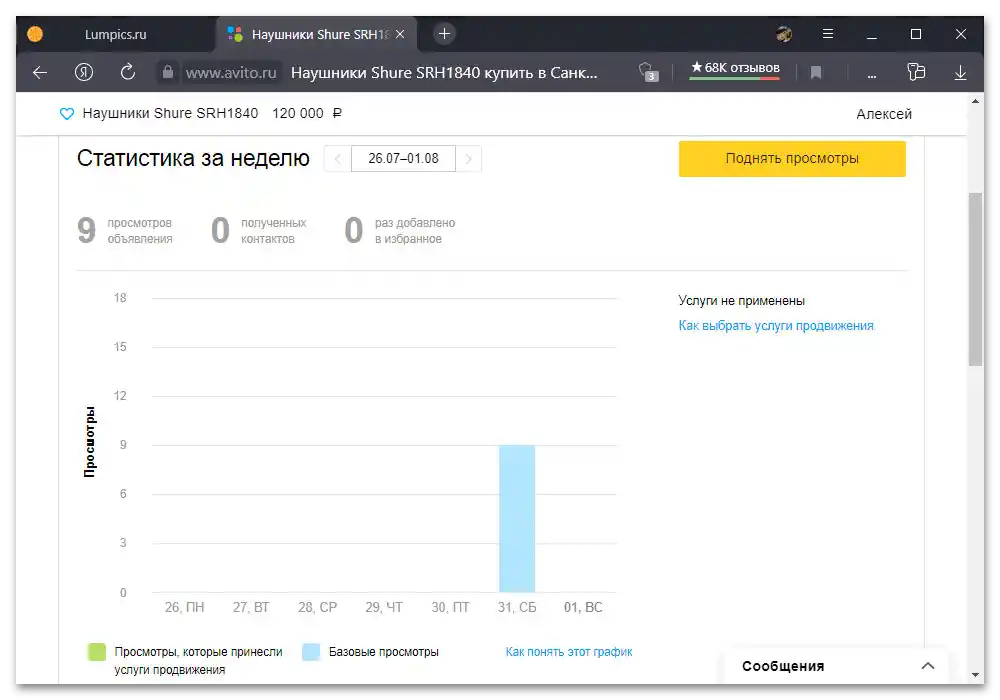The width and height of the screenshot is (1000, 700).
Task: Open the Как выбрать услуги продвижения link
Action: [x=776, y=326]
